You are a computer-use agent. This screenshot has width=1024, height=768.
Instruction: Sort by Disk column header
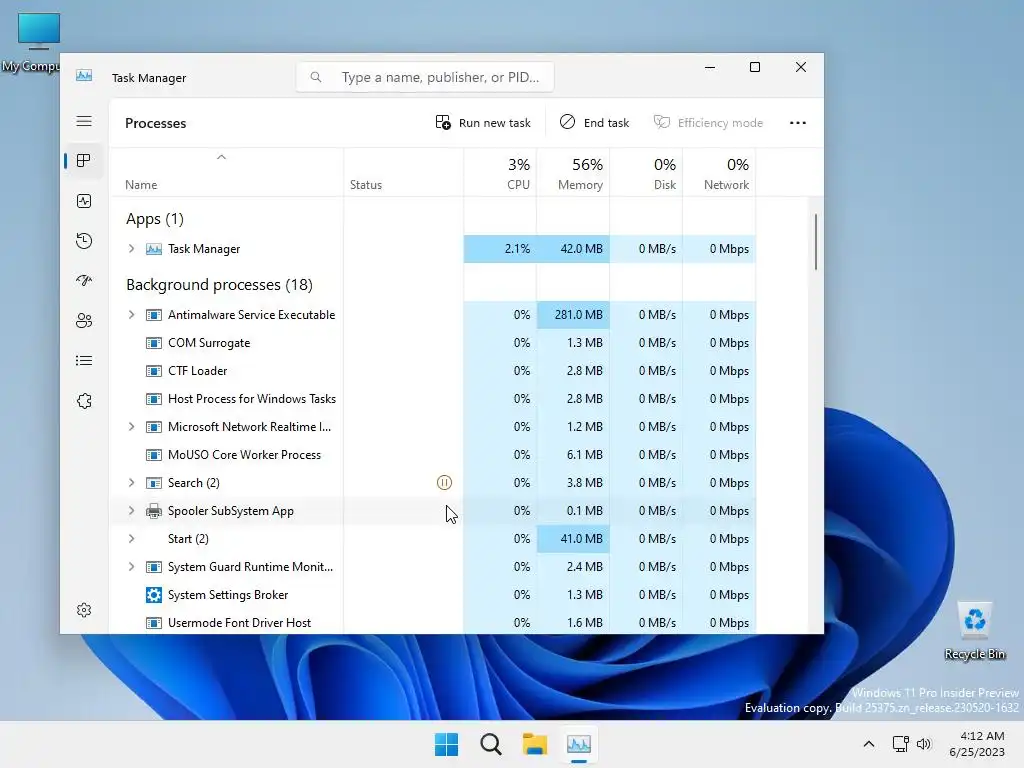click(x=646, y=173)
